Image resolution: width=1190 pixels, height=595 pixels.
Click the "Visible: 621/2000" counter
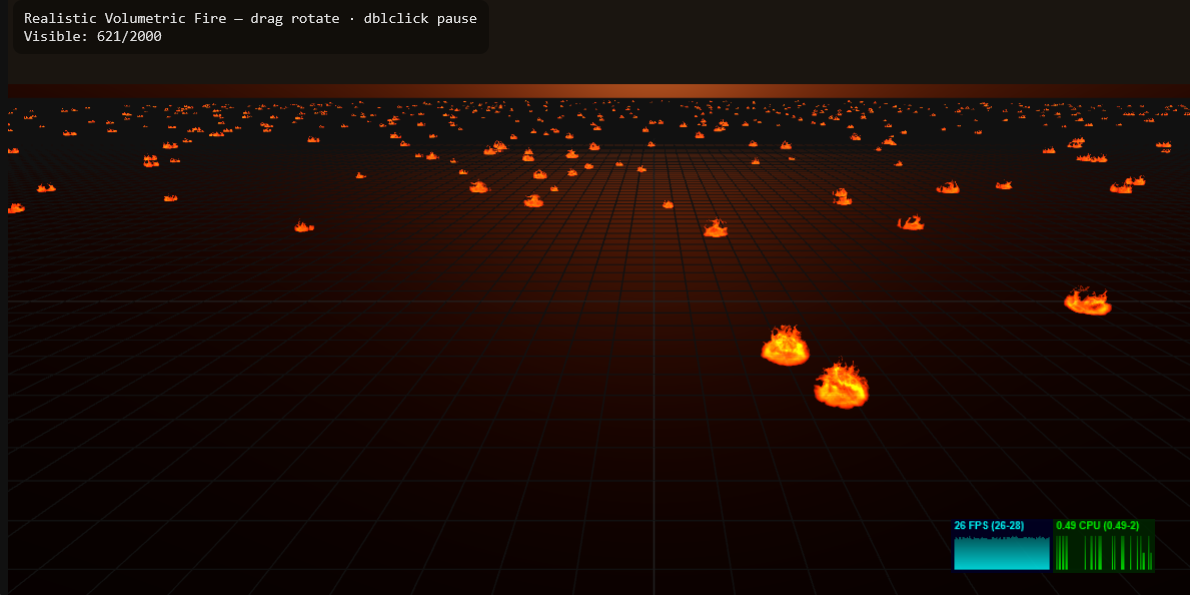[92, 37]
